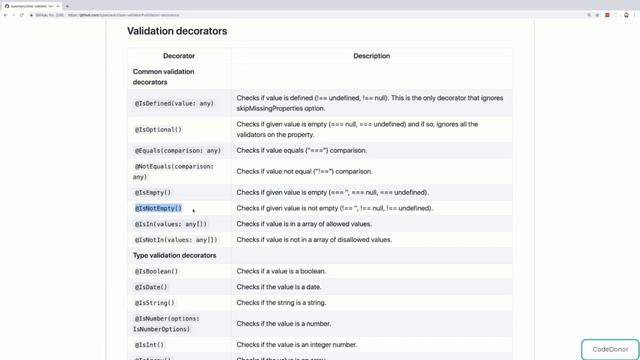
Task: Click the "Description" column header
Action: pos(371,56)
